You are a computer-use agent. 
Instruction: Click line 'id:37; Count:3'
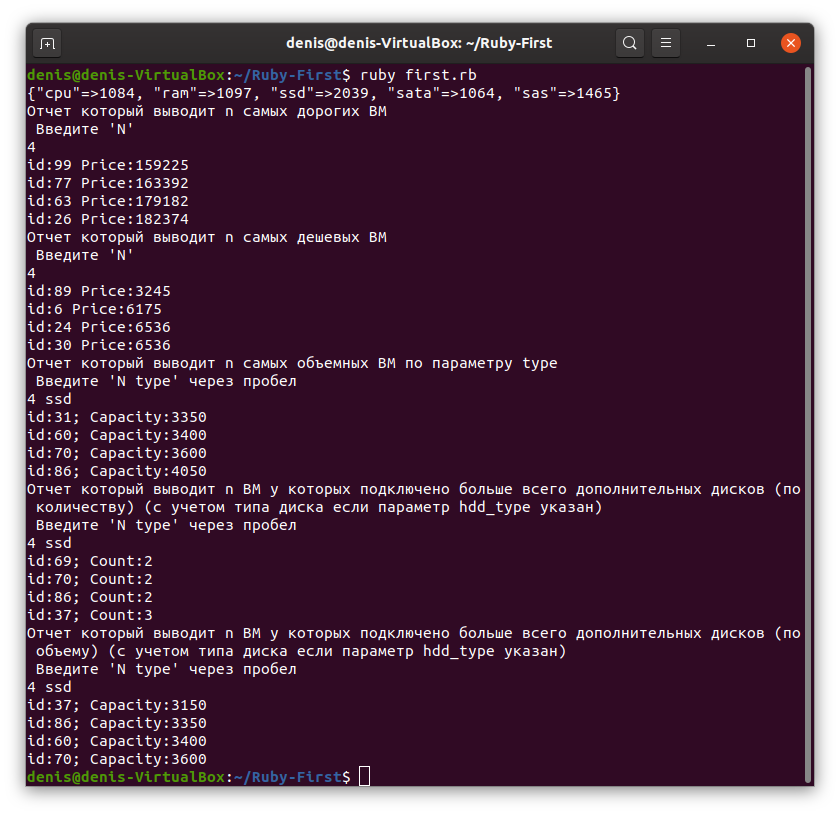[89, 615]
